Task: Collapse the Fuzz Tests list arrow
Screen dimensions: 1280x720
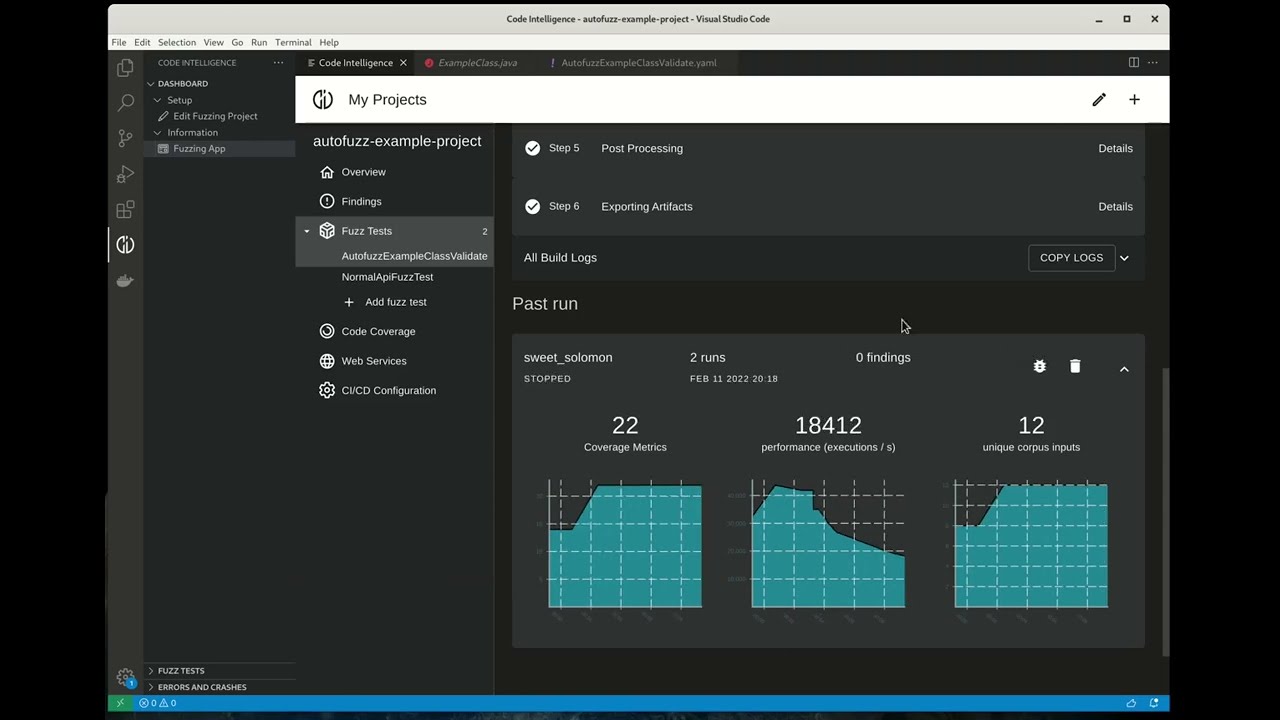Action: pyautogui.click(x=307, y=231)
